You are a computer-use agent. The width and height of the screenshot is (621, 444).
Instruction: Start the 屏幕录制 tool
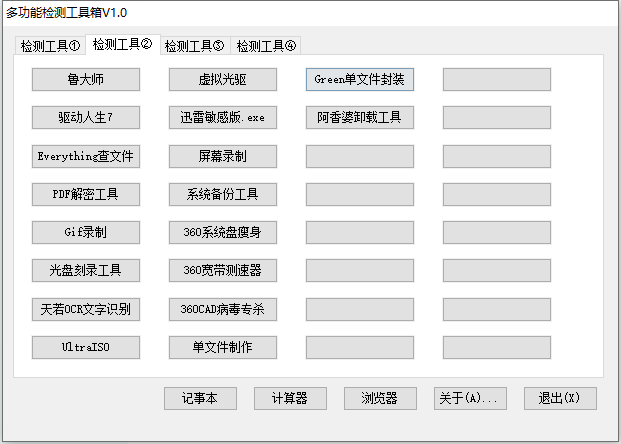(x=223, y=156)
